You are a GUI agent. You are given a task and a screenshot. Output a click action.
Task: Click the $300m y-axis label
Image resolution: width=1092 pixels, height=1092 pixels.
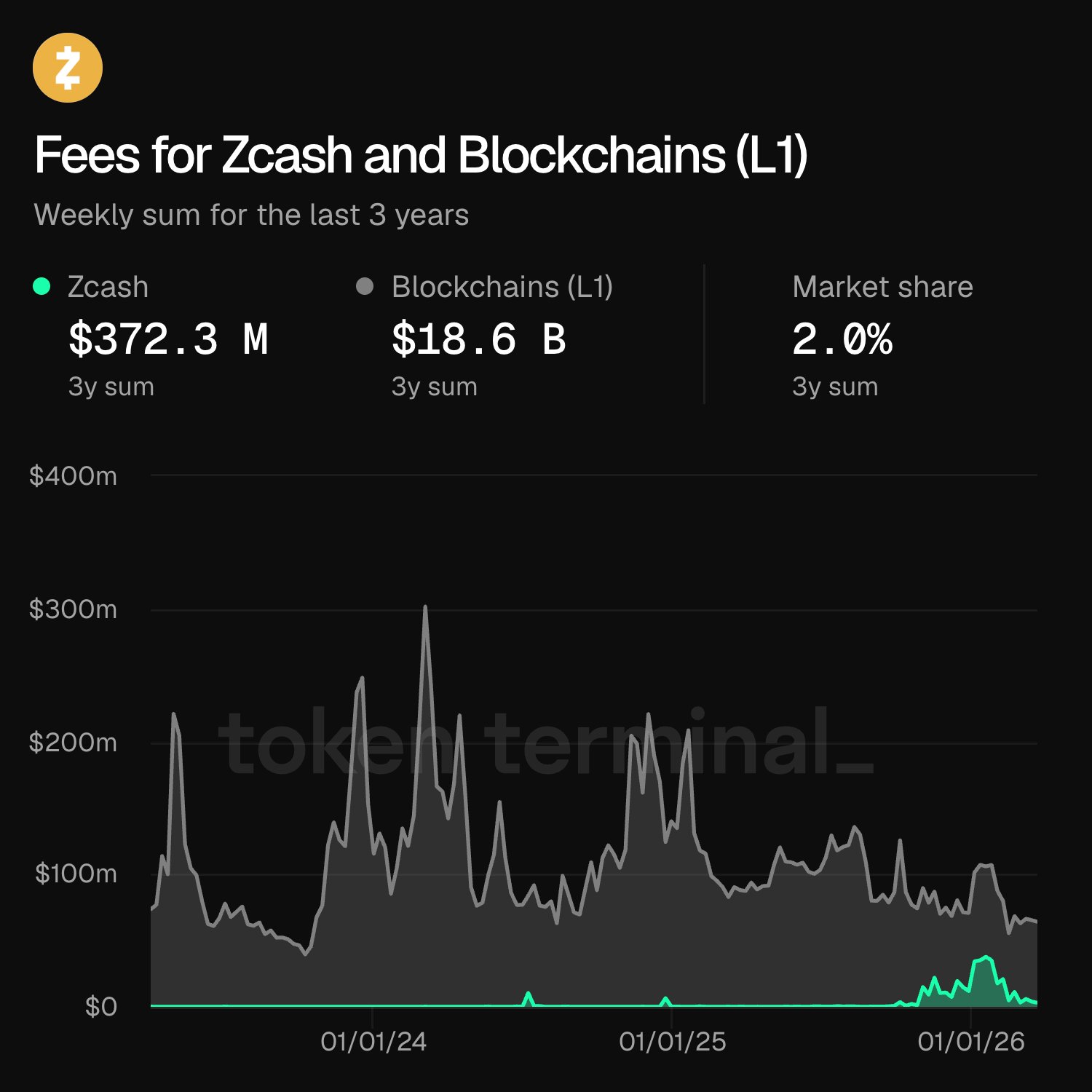(73, 609)
